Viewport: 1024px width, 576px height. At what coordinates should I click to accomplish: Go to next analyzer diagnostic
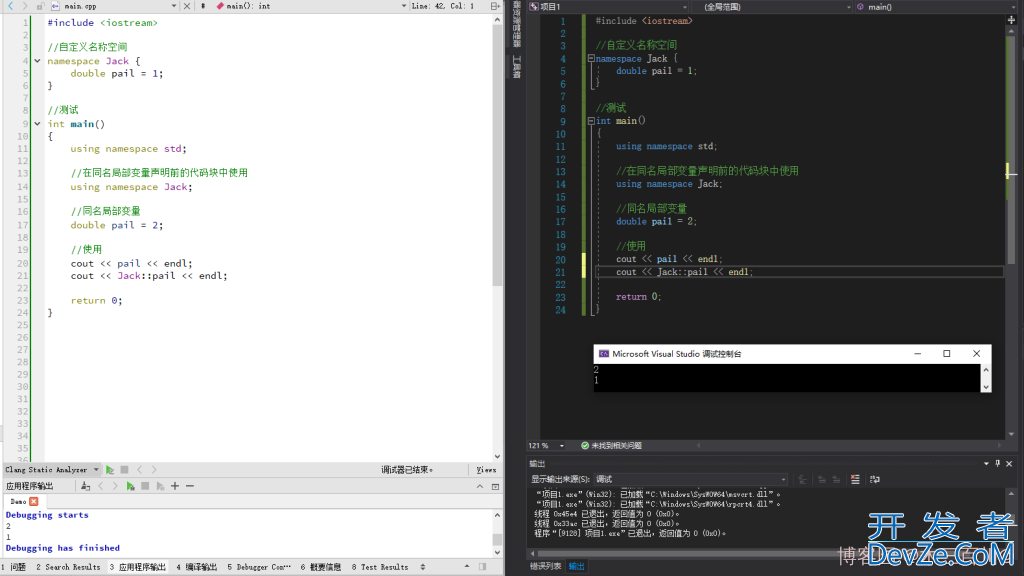[x=153, y=470]
